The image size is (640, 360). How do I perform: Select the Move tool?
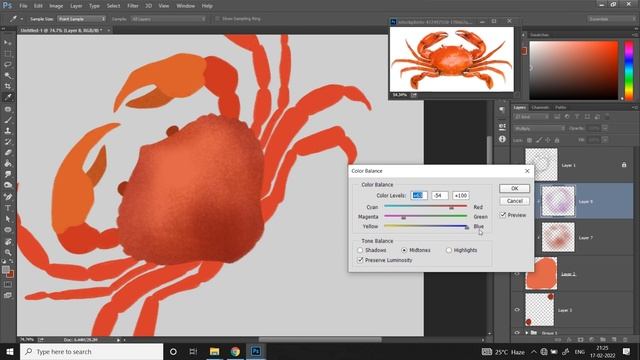pos(8,43)
